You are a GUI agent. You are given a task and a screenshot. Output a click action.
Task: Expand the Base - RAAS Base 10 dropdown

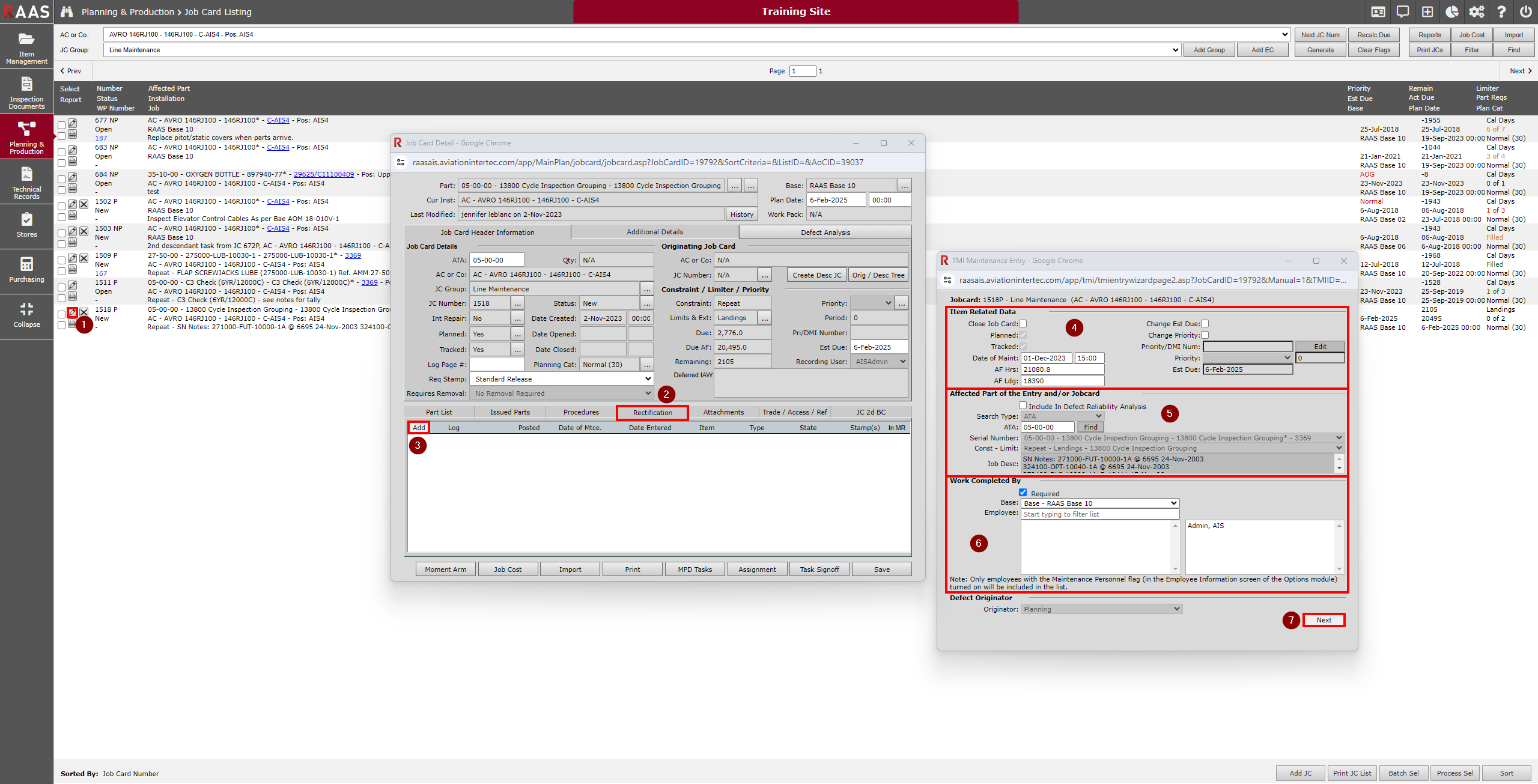coord(1100,503)
